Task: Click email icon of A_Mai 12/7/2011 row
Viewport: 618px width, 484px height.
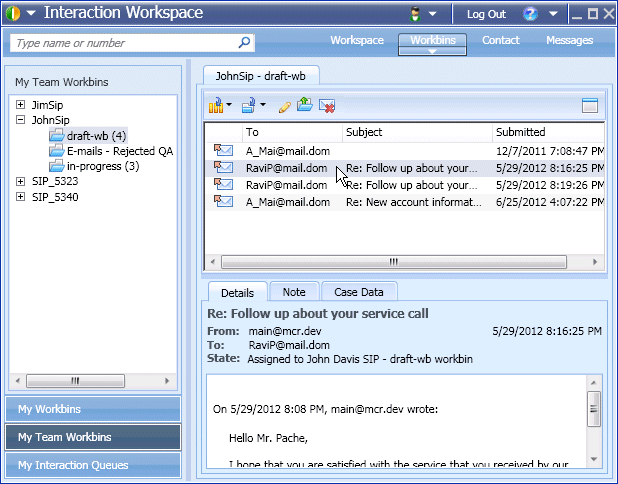Action: [x=222, y=151]
